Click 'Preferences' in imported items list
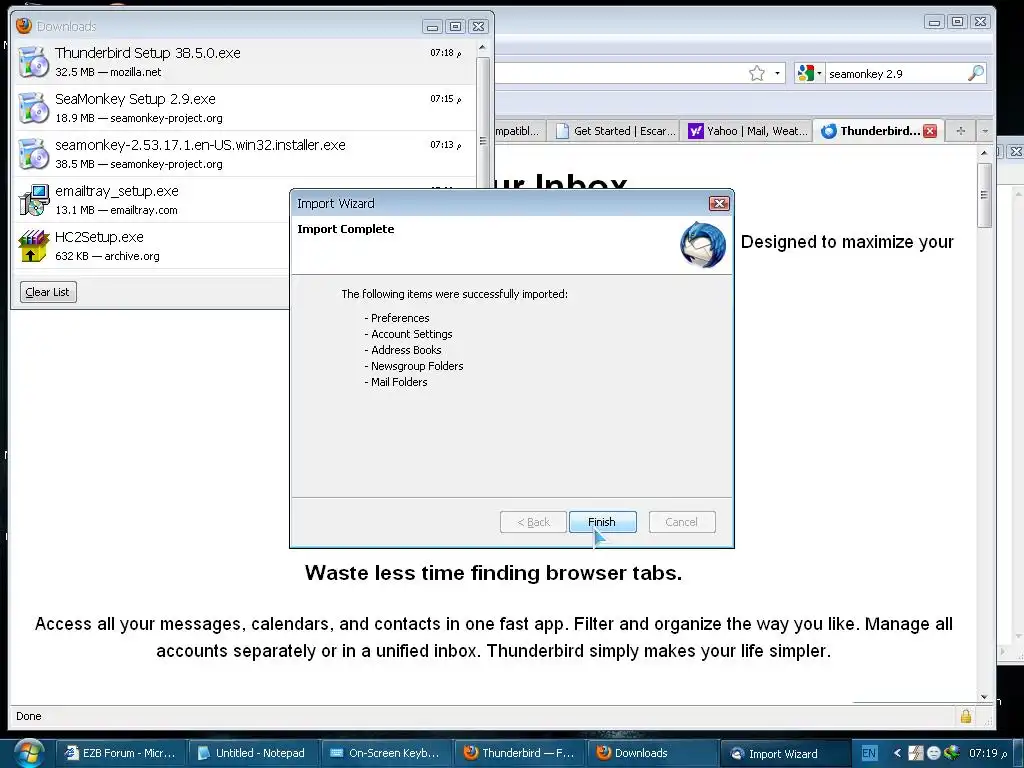The image size is (1024, 768). coord(400,318)
